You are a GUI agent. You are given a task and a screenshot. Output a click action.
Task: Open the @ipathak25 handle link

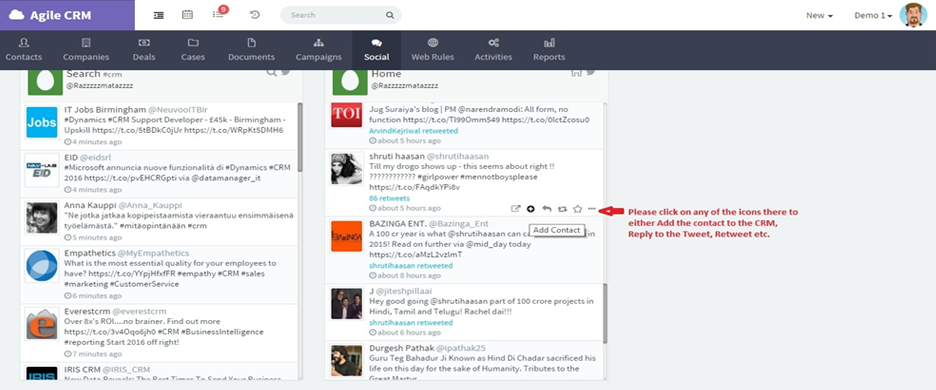coord(461,348)
